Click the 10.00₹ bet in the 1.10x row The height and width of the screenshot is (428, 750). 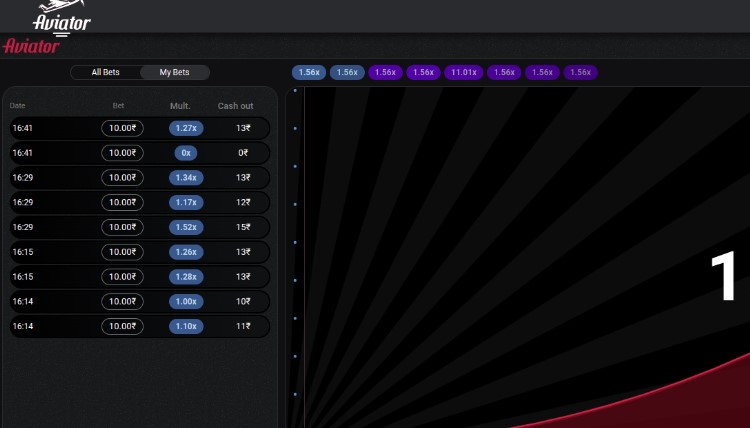[122, 326]
